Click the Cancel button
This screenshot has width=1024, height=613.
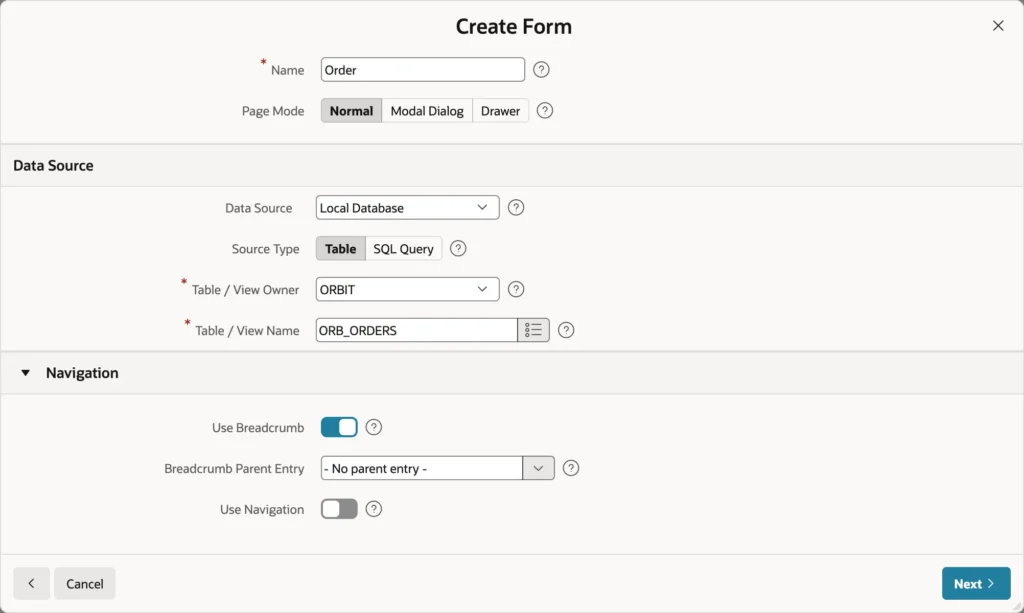[85, 584]
